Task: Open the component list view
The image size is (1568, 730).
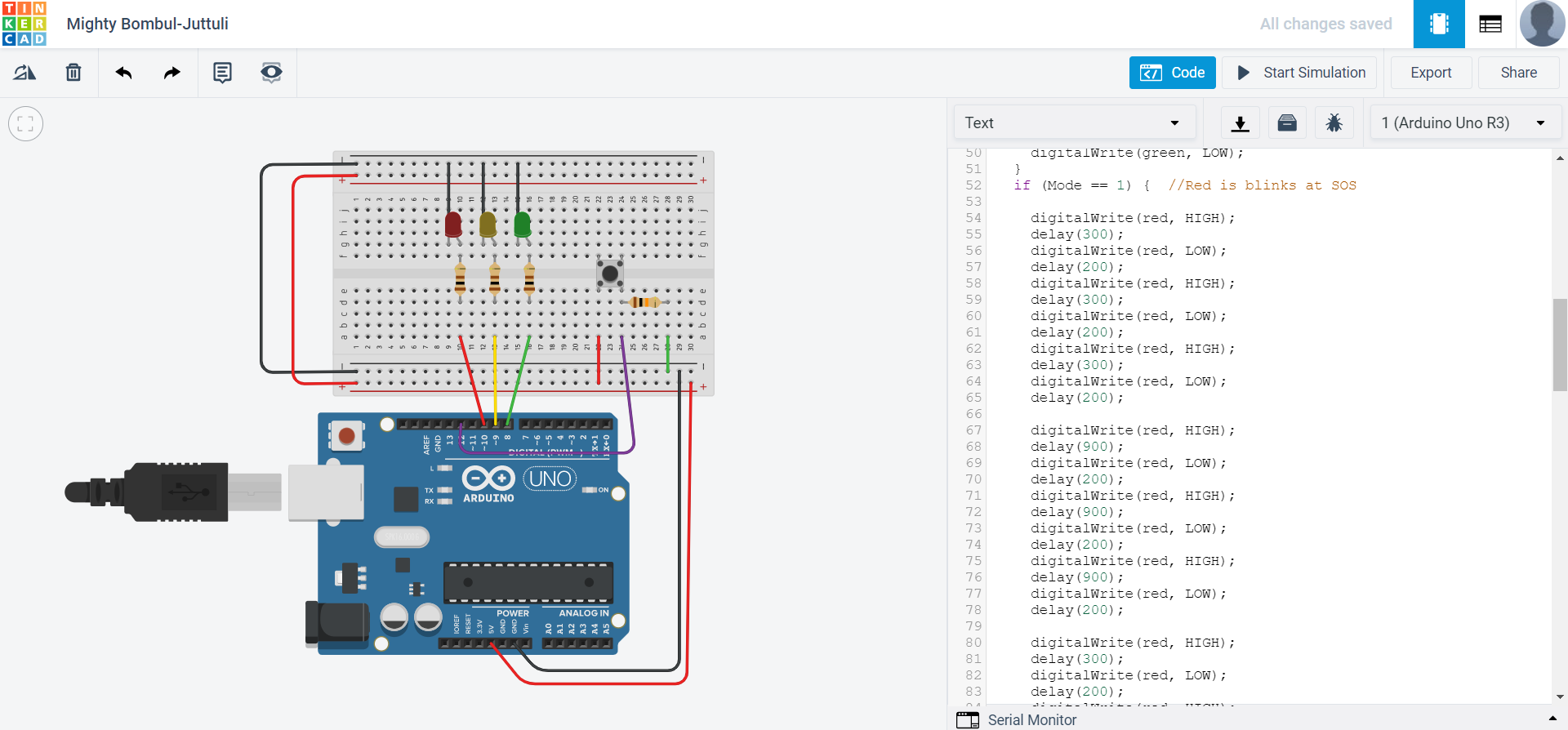Action: click(1490, 24)
